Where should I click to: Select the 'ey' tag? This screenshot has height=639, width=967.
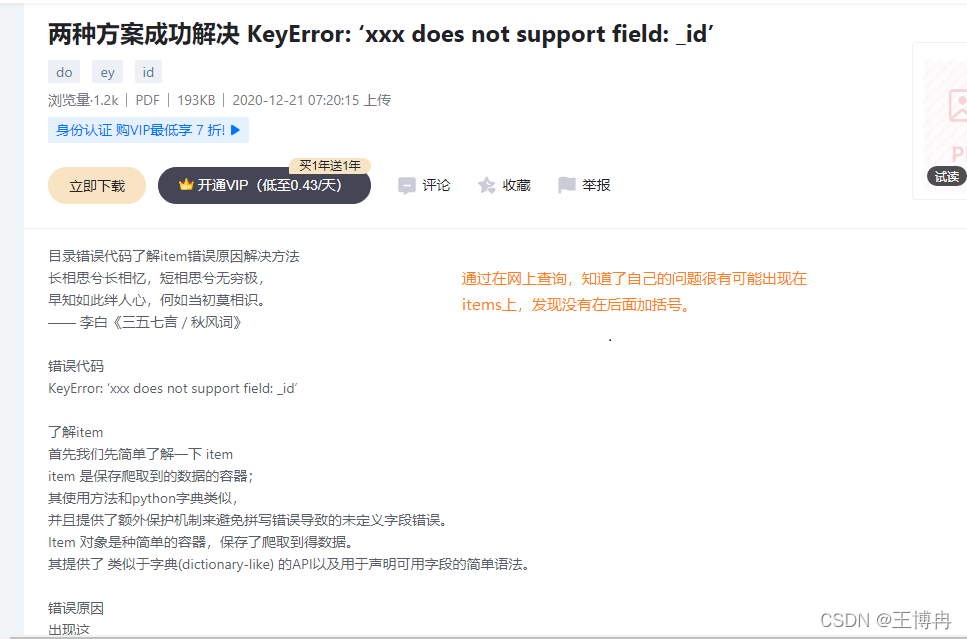tap(107, 72)
